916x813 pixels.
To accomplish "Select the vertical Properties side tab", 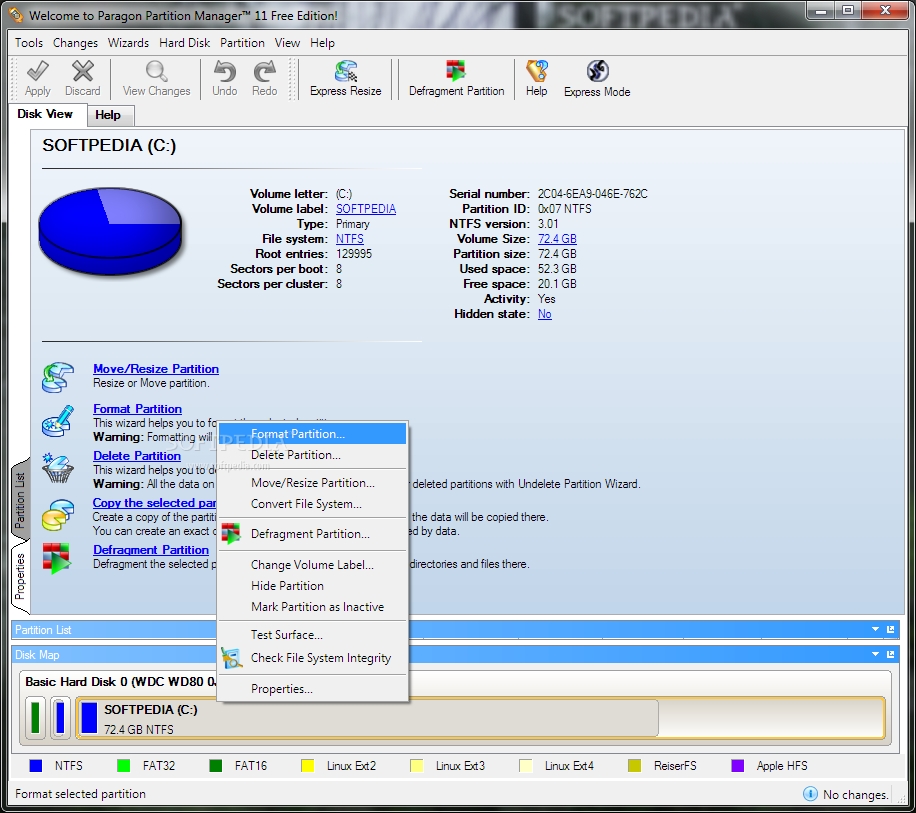I will coord(20,576).
